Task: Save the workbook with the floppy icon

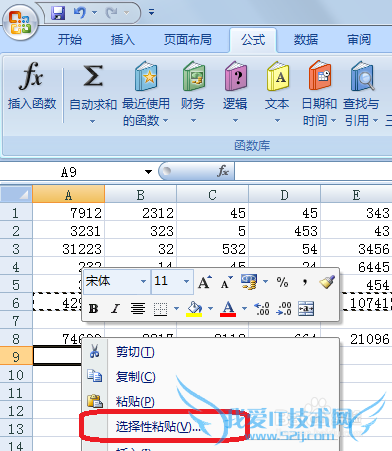Action: click(x=58, y=13)
